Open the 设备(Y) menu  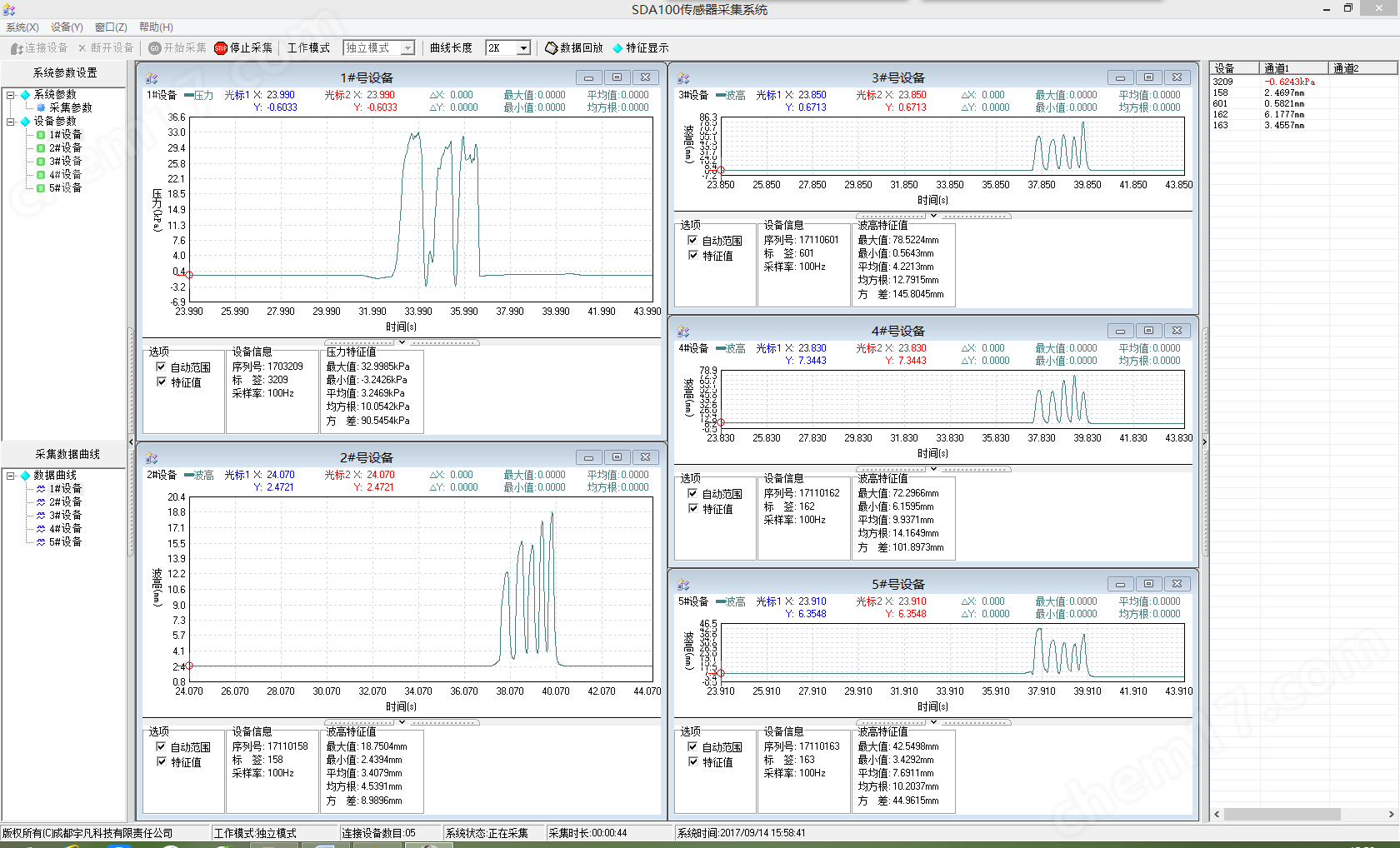pos(67,27)
